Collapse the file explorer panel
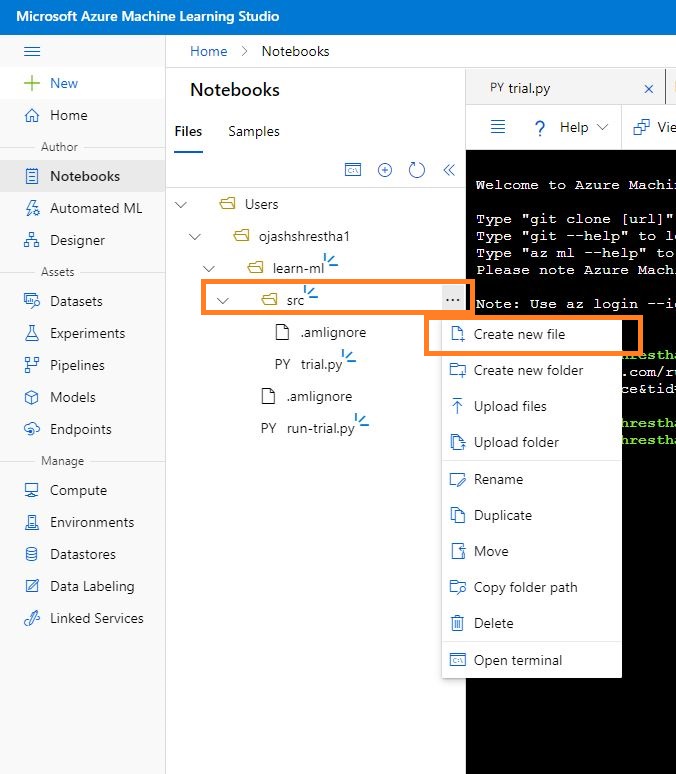676x774 pixels. pyautogui.click(x=449, y=170)
